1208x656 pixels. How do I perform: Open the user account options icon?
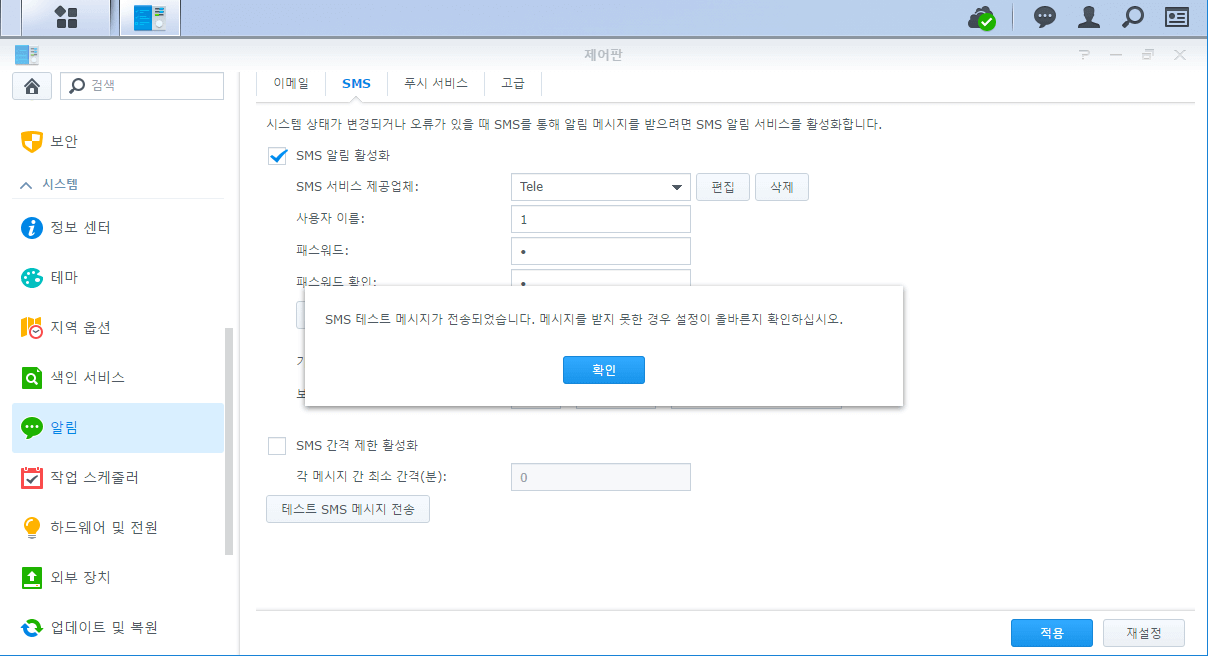tap(1089, 17)
